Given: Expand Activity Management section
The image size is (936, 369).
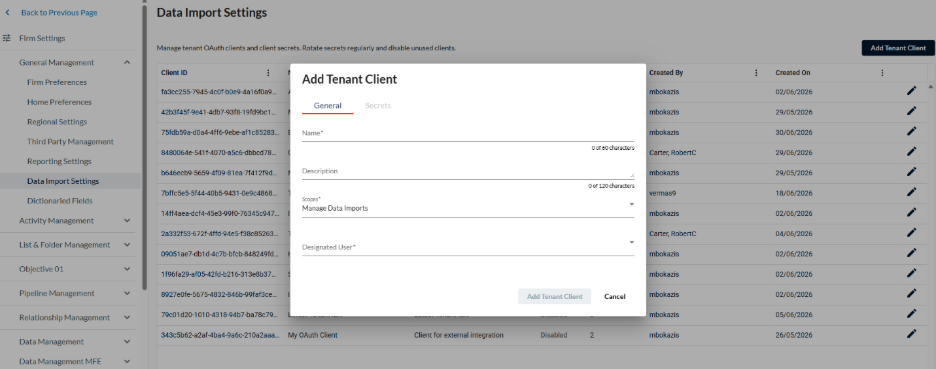Looking at the screenshot, I should 127,220.
